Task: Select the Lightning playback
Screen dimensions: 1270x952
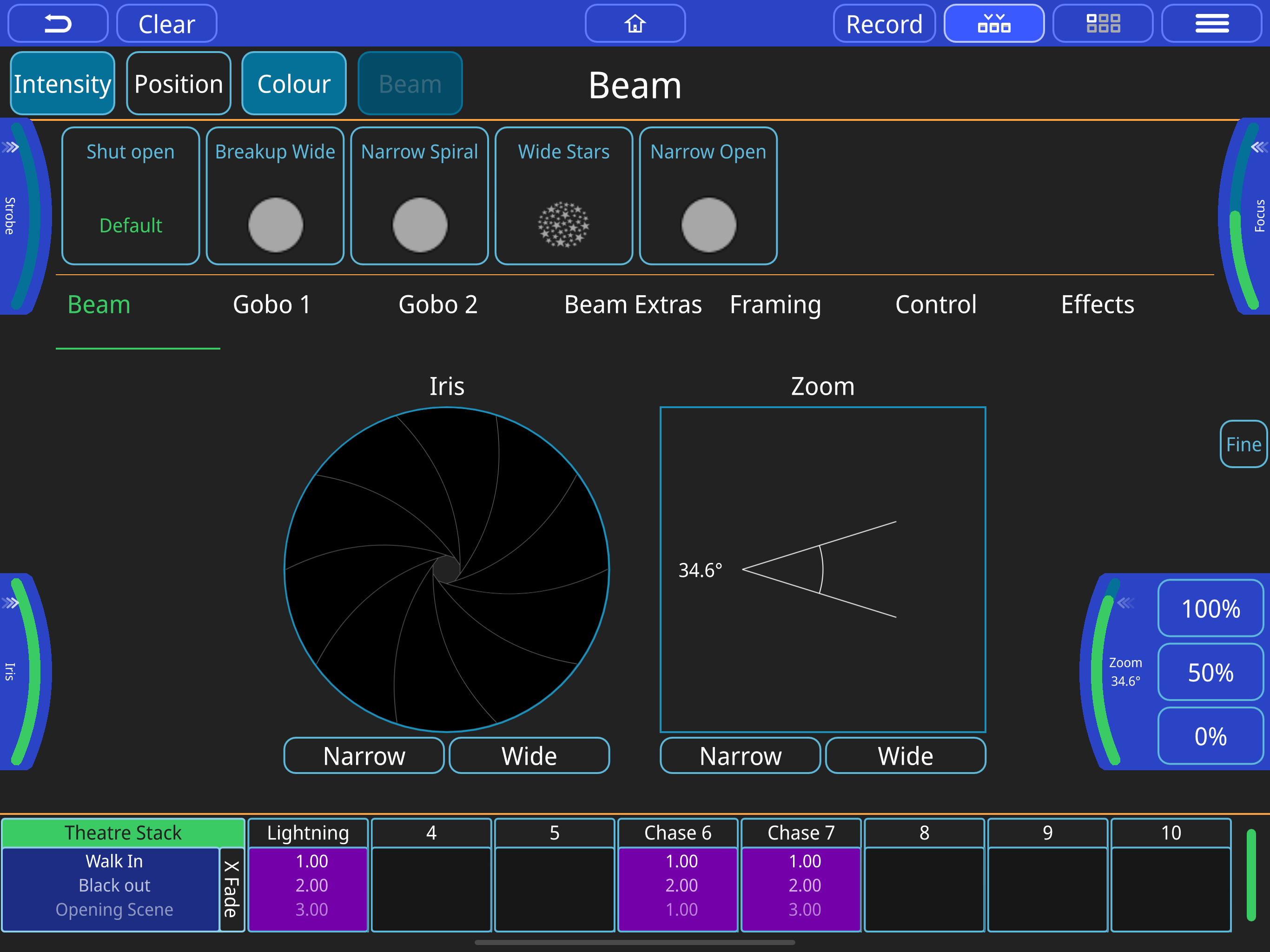Action: tap(308, 874)
